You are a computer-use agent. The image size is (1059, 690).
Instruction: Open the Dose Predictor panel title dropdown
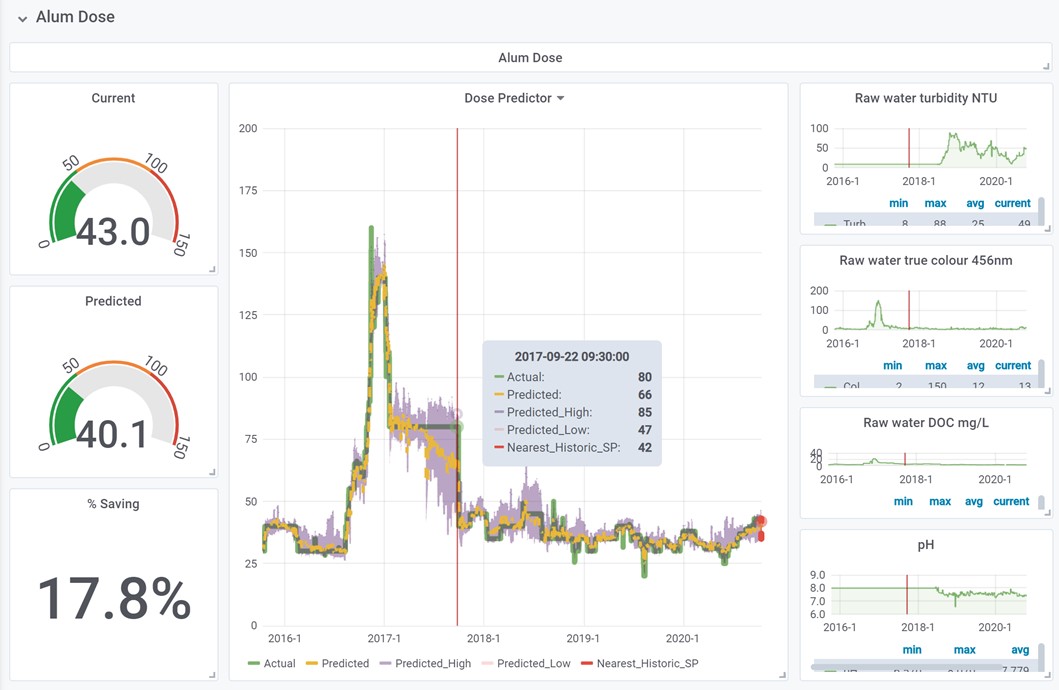coord(514,98)
